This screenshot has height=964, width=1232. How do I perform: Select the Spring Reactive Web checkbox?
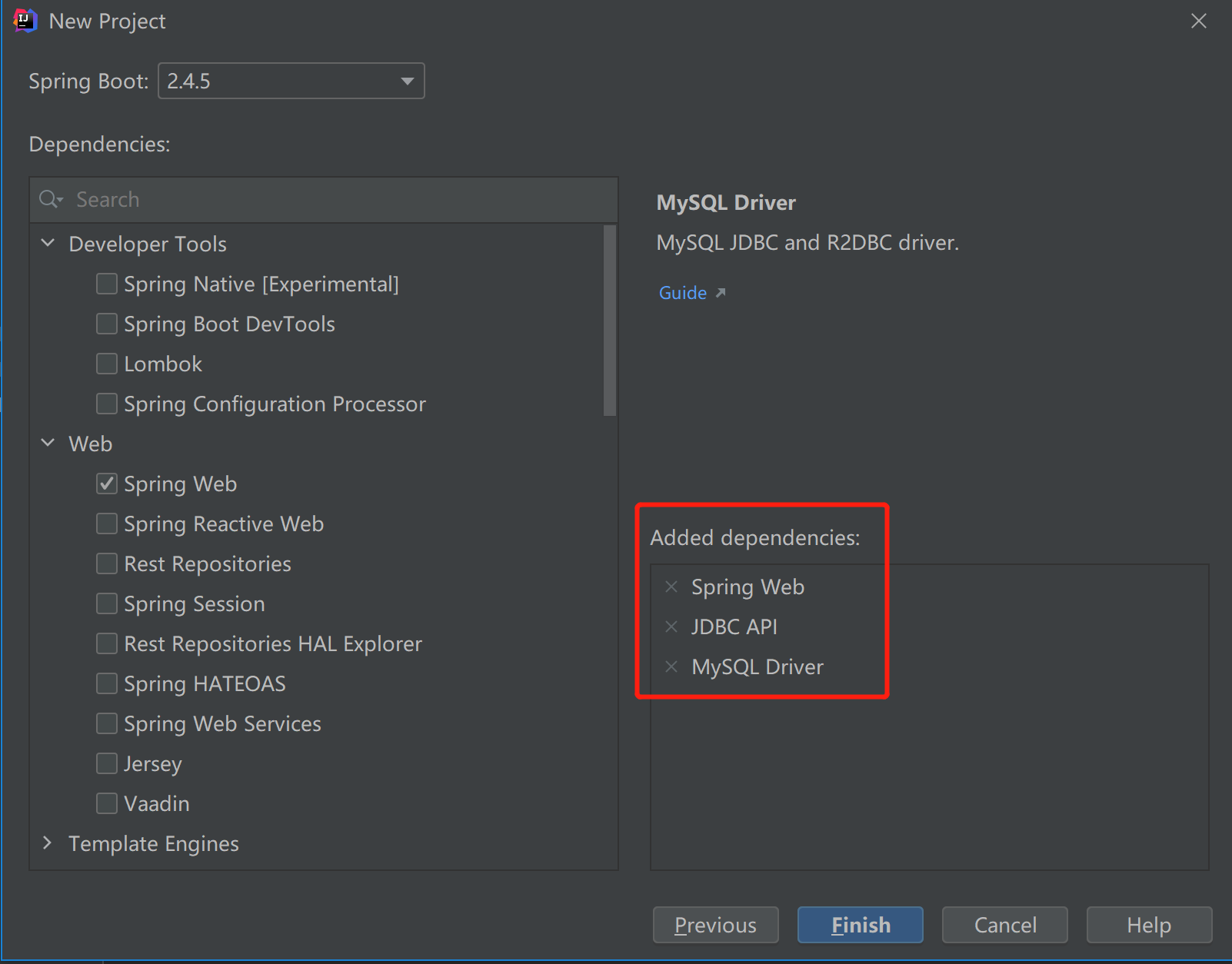coord(107,524)
